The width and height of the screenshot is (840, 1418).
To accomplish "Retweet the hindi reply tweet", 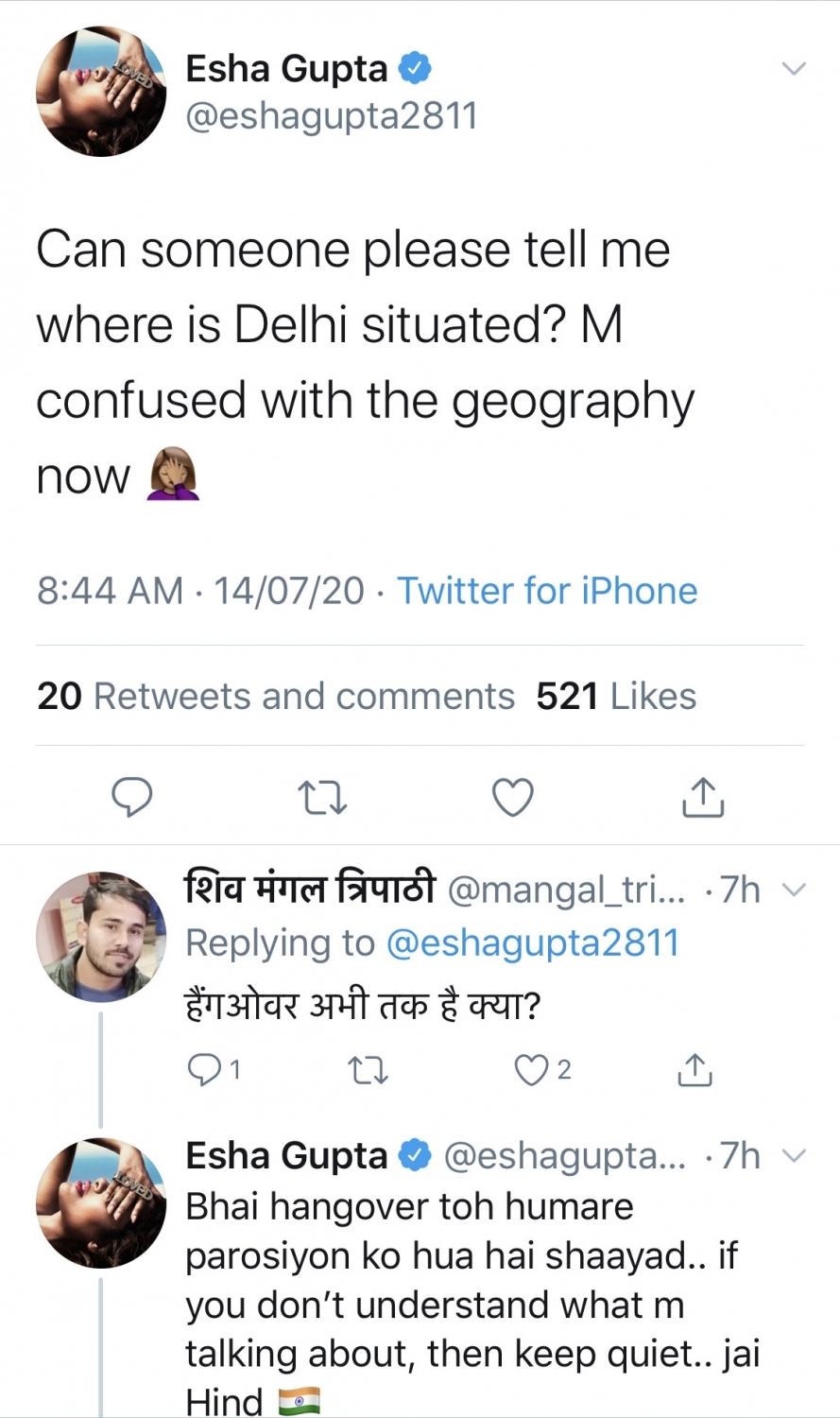I will (368, 1070).
